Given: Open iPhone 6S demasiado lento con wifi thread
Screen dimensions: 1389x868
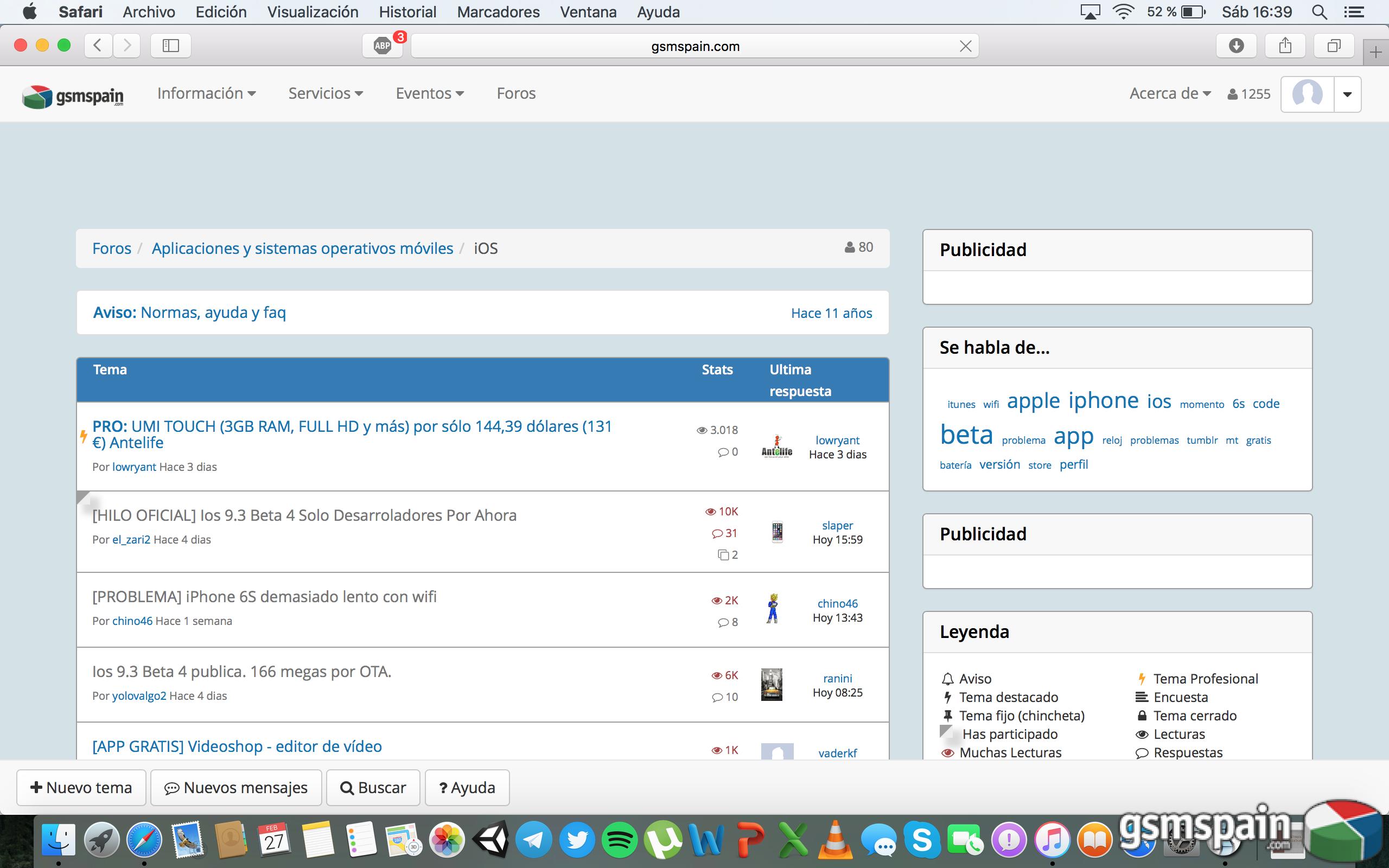Looking at the screenshot, I should click(265, 596).
